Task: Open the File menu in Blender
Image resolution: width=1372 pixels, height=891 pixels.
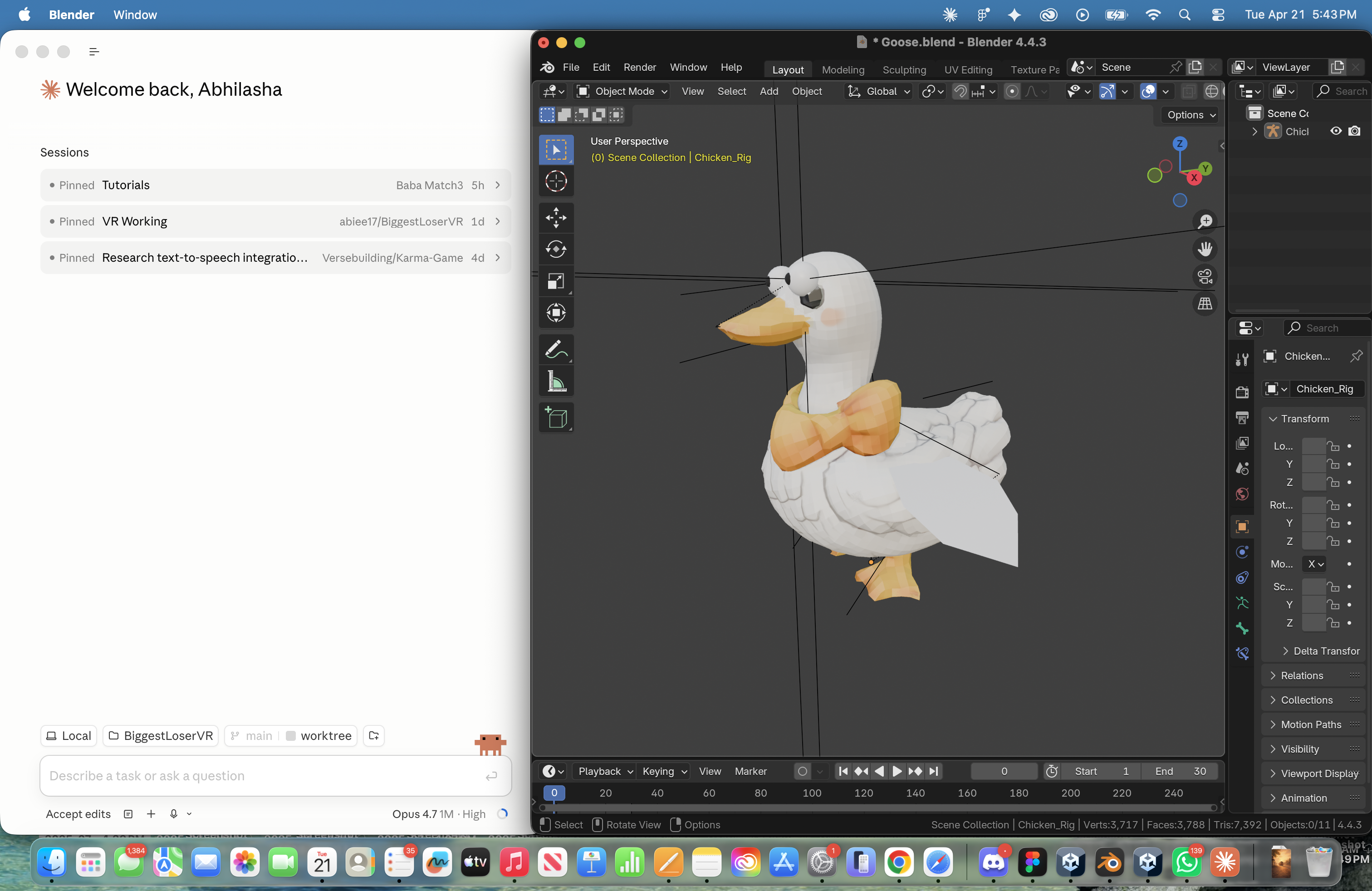Action: click(x=571, y=68)
